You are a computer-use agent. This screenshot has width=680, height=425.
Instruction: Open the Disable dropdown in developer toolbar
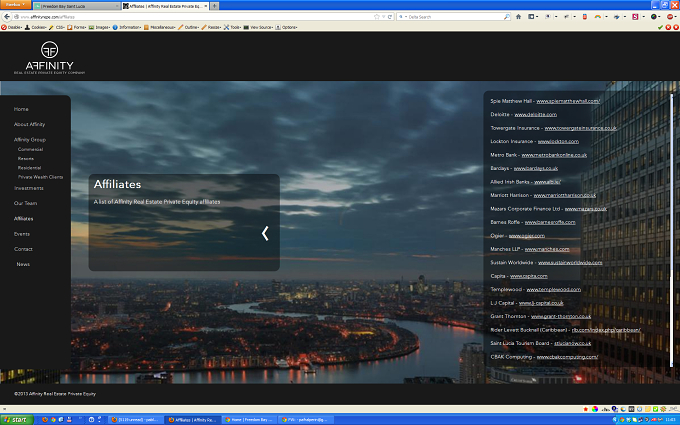pos(12,27)
